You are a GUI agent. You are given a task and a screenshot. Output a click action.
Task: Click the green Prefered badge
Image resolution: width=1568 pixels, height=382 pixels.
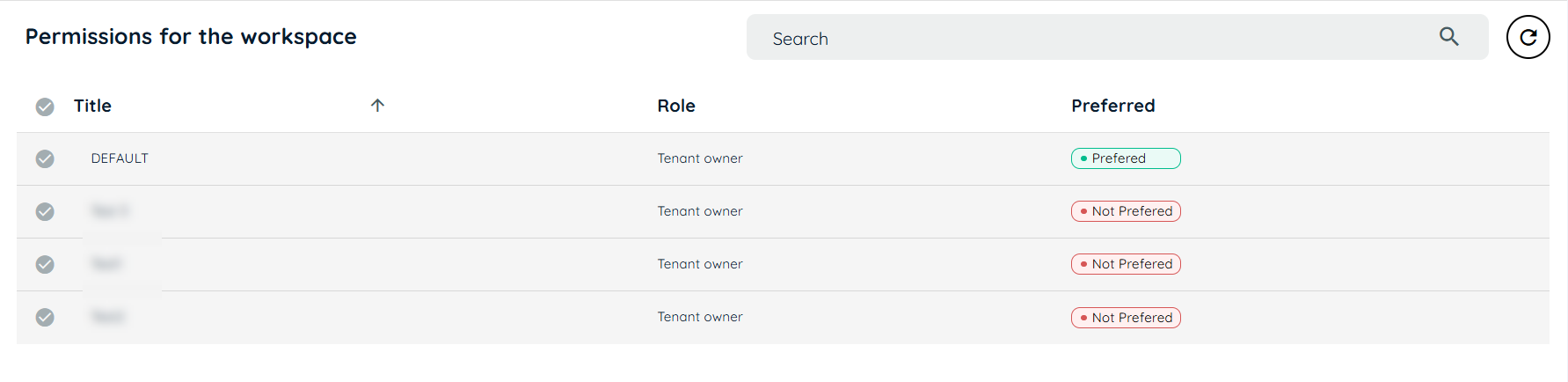[x=1126, y=158]
